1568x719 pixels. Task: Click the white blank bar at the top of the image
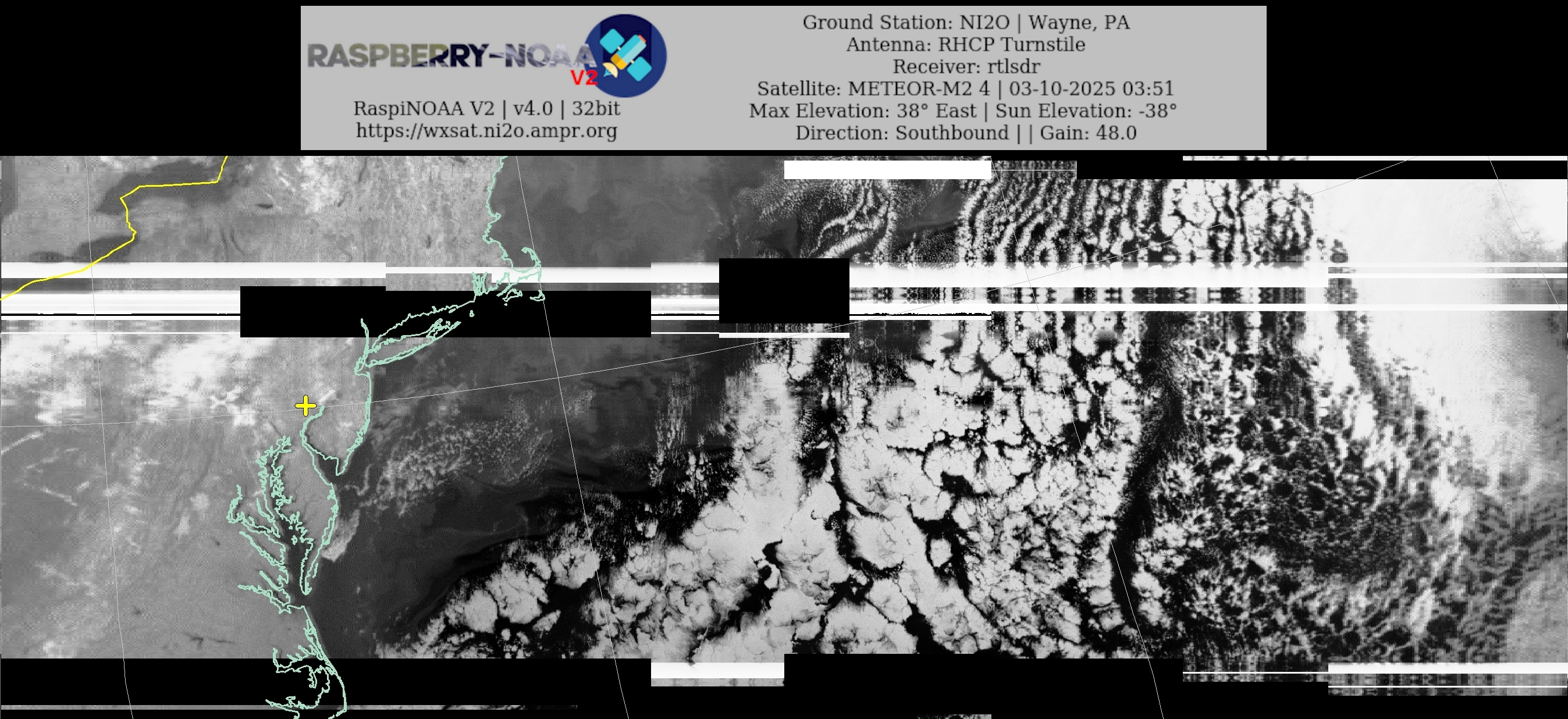887,170
